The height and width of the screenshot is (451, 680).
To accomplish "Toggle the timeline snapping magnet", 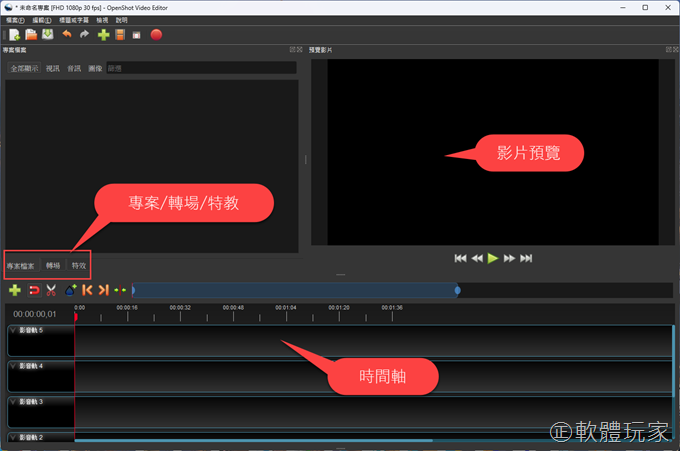I will tap(33, 290).
